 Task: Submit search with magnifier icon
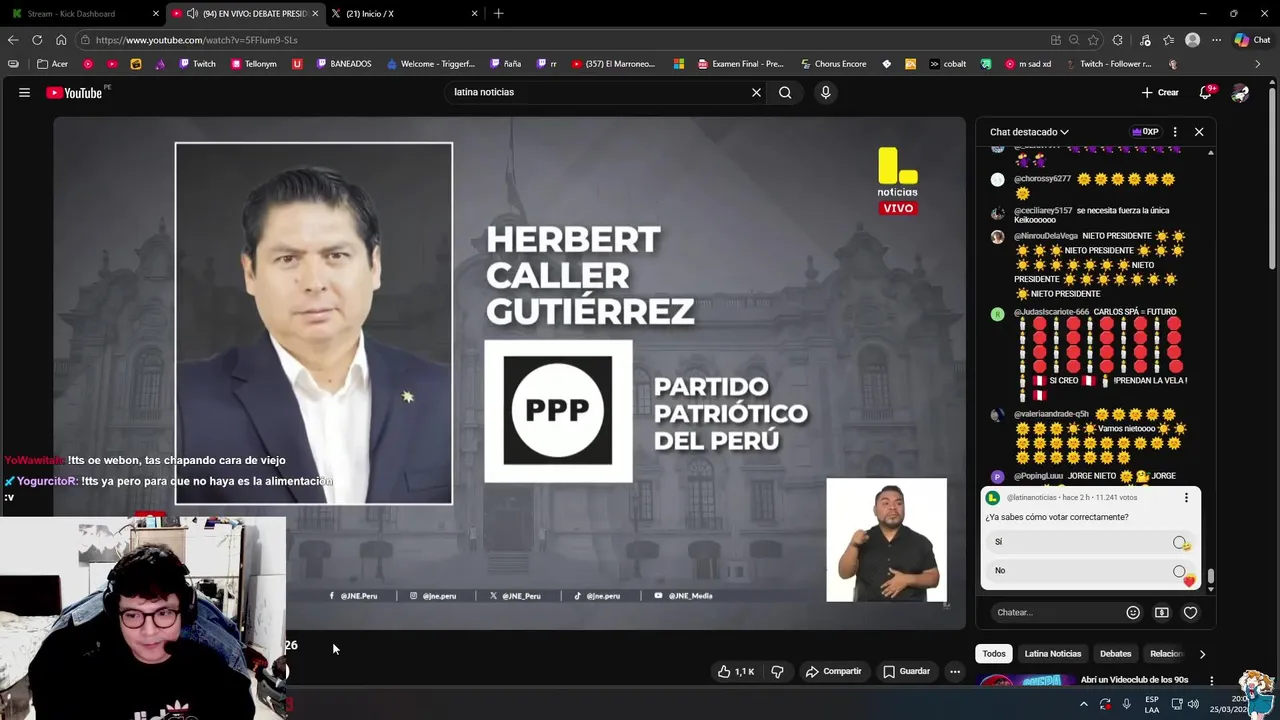(x=785, y=92)
